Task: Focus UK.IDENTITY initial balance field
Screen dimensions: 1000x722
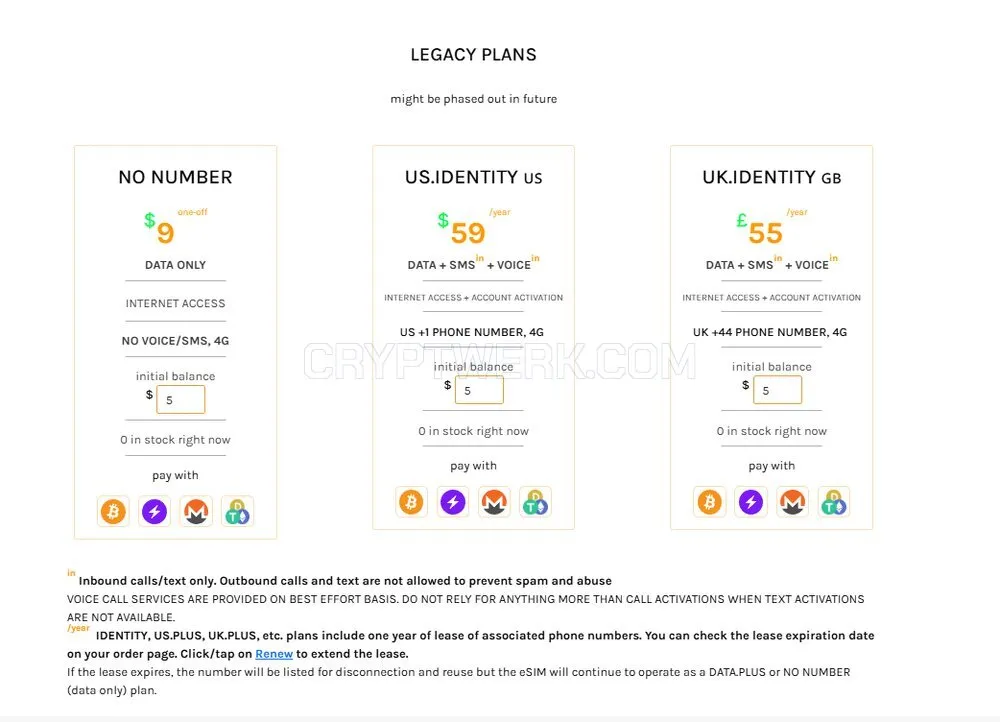Action: point(777,390)
